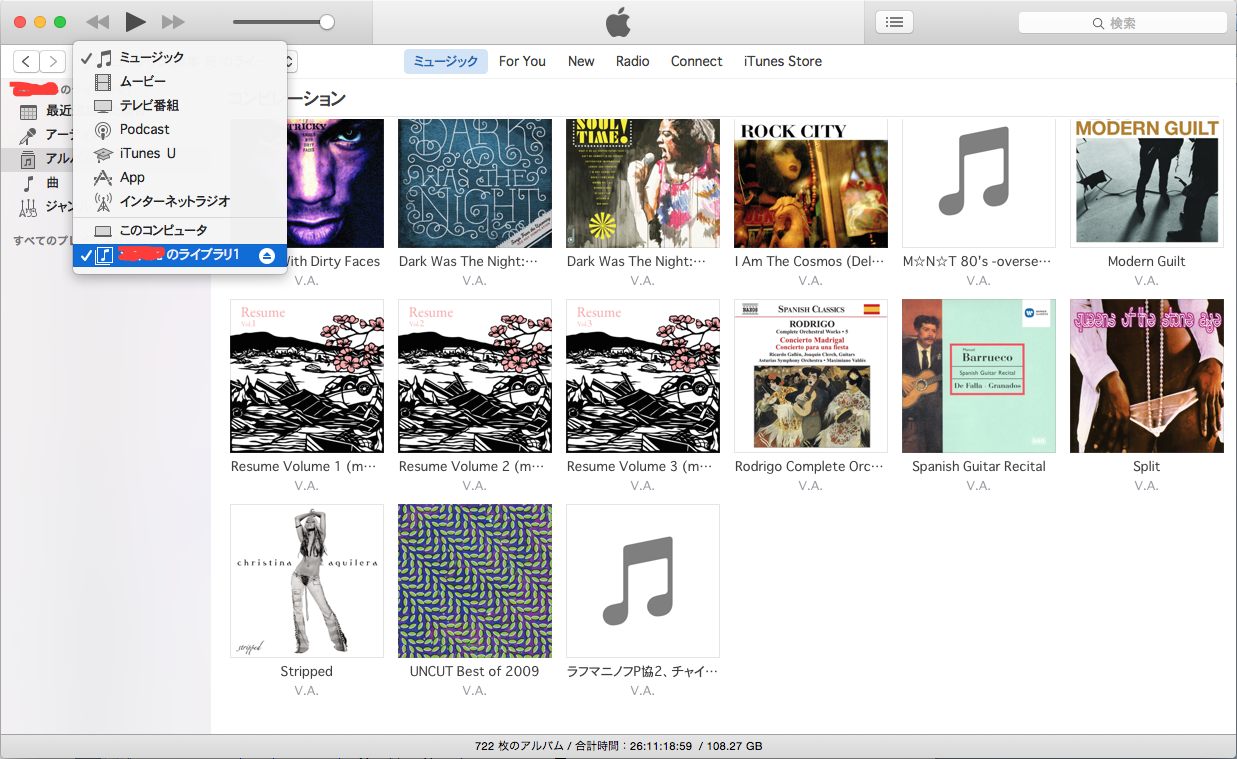The image size is (1237, 759).
Task: Choose Podcast from the media menu
Action: point(145,129)
